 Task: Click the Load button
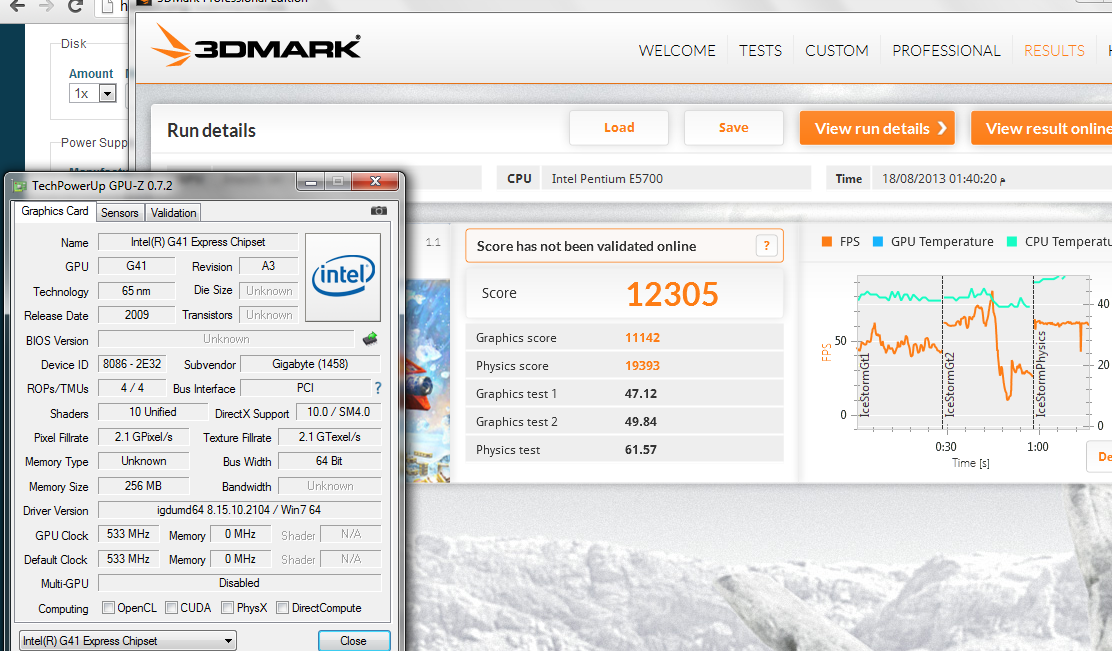tap(618, 128)
